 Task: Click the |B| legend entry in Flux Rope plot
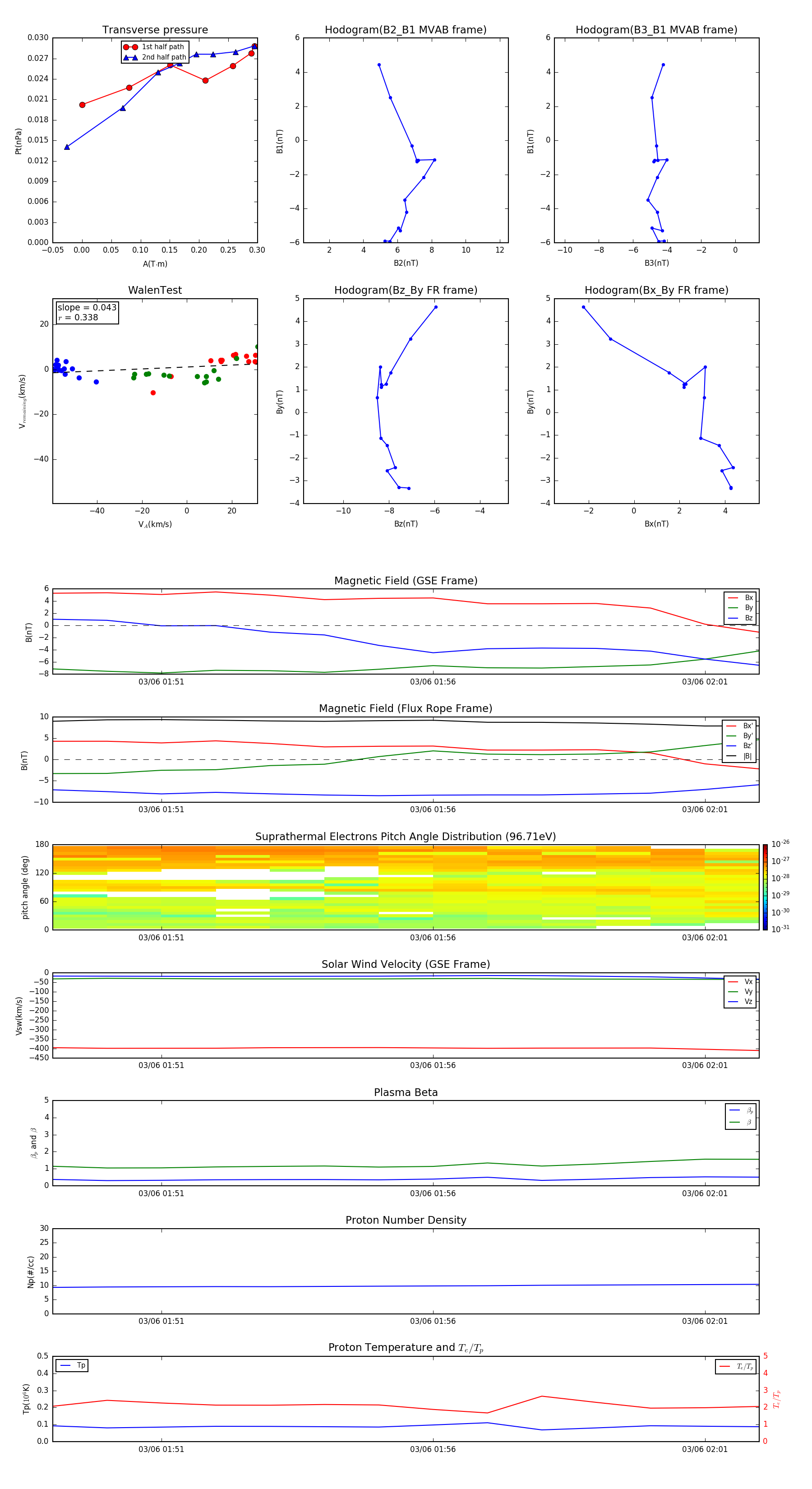tap(739, 756)
